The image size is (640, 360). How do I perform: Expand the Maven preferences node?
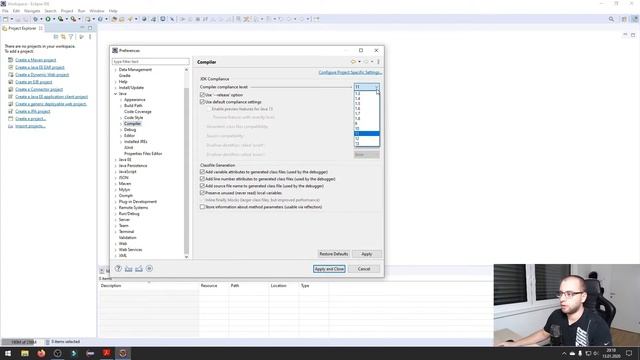(x=116, y=184)
